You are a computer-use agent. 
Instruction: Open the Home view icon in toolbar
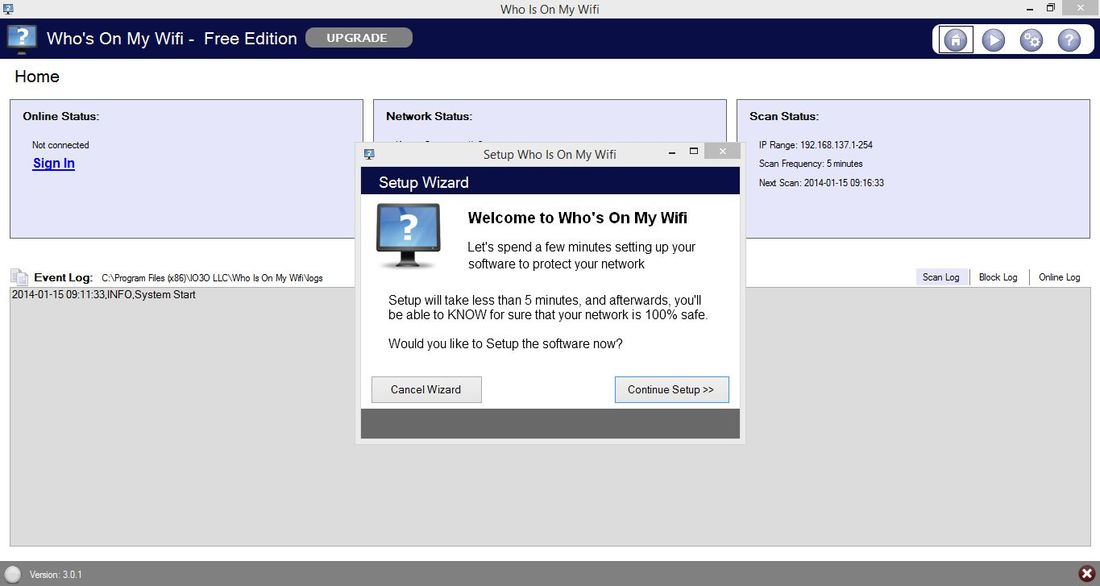coord(955,39)
